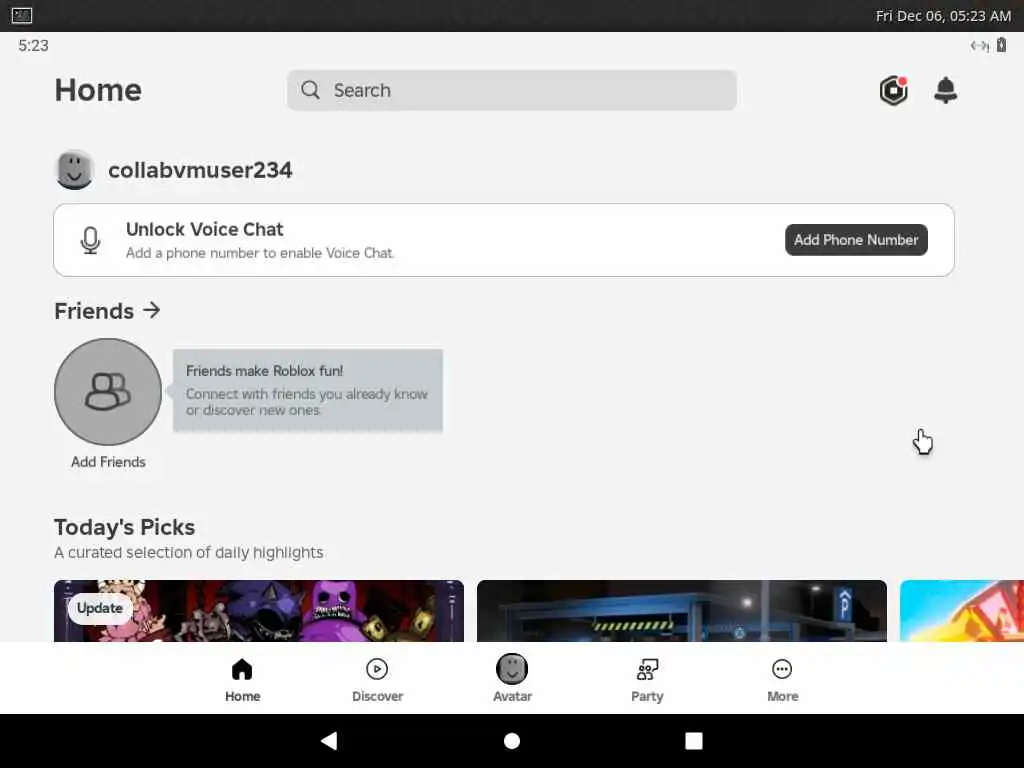Open the dark parking garage game thumbnail

point(682,611)
